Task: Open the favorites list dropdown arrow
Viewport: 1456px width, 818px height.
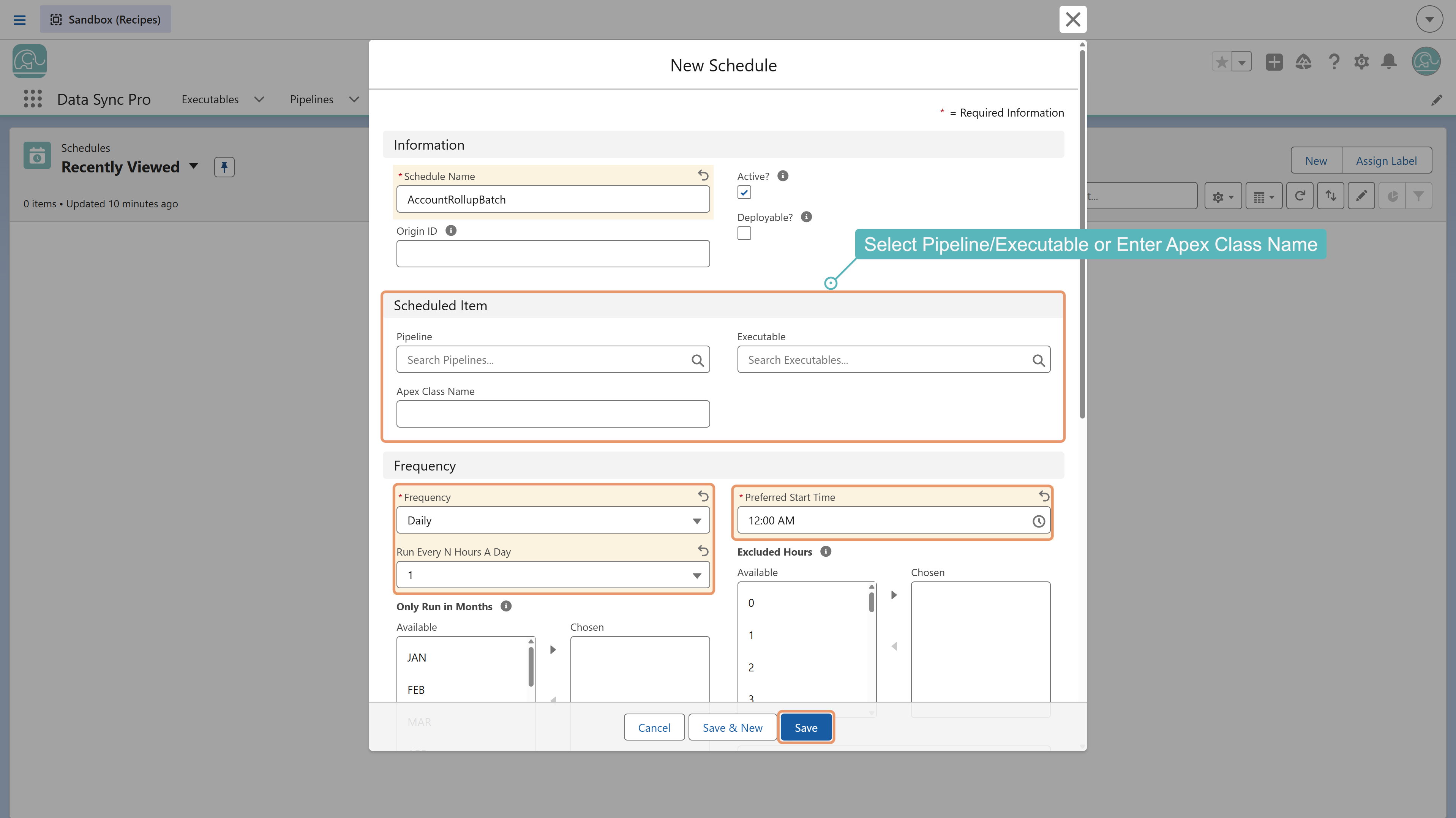Action: click(1242, 62)
